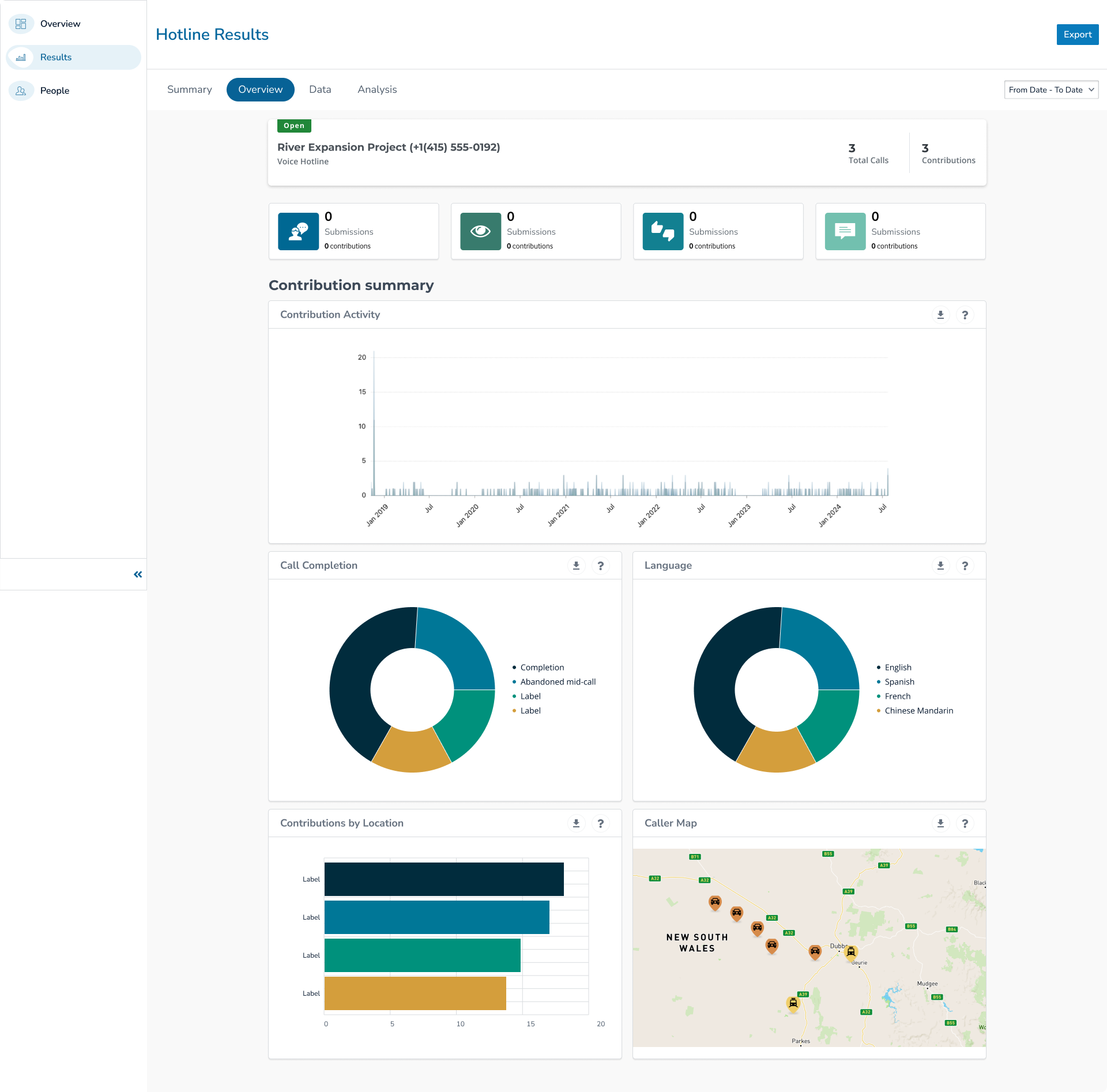
Task: Download the Call Completion chart
Action: (x=576, y=566)
